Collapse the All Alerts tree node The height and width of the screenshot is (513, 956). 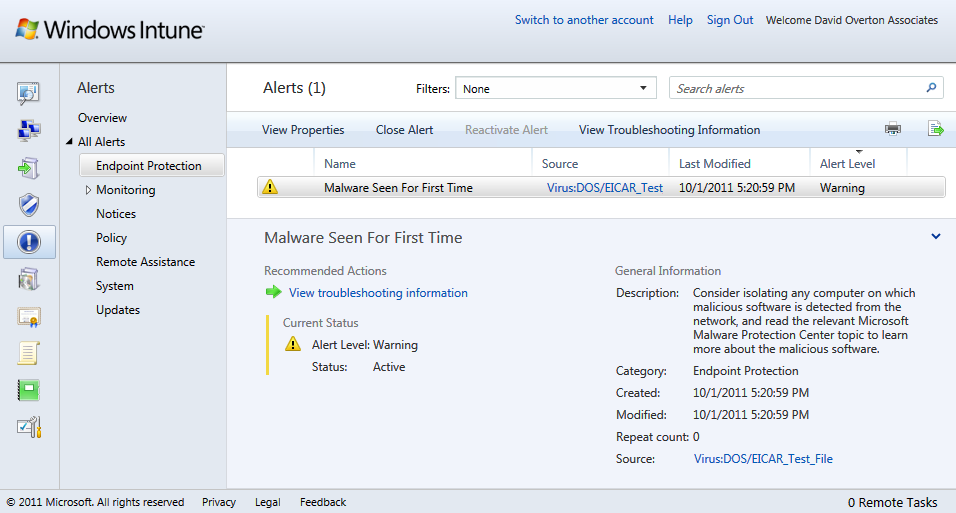pyautogui.click(x=69, y=142)
